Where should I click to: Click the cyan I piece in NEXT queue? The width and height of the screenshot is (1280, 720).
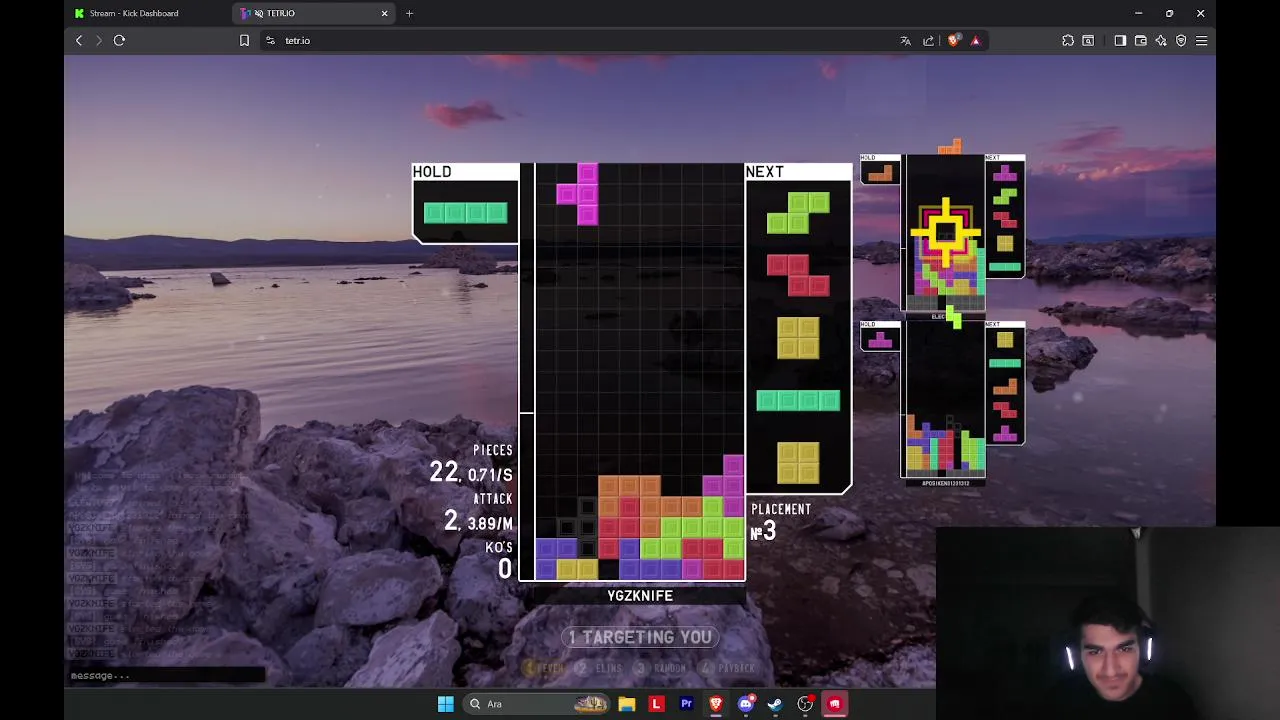coord(798,401)
